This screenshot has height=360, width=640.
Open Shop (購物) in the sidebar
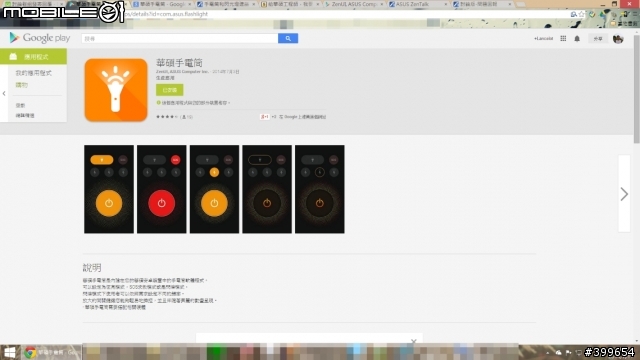point(22,85)
